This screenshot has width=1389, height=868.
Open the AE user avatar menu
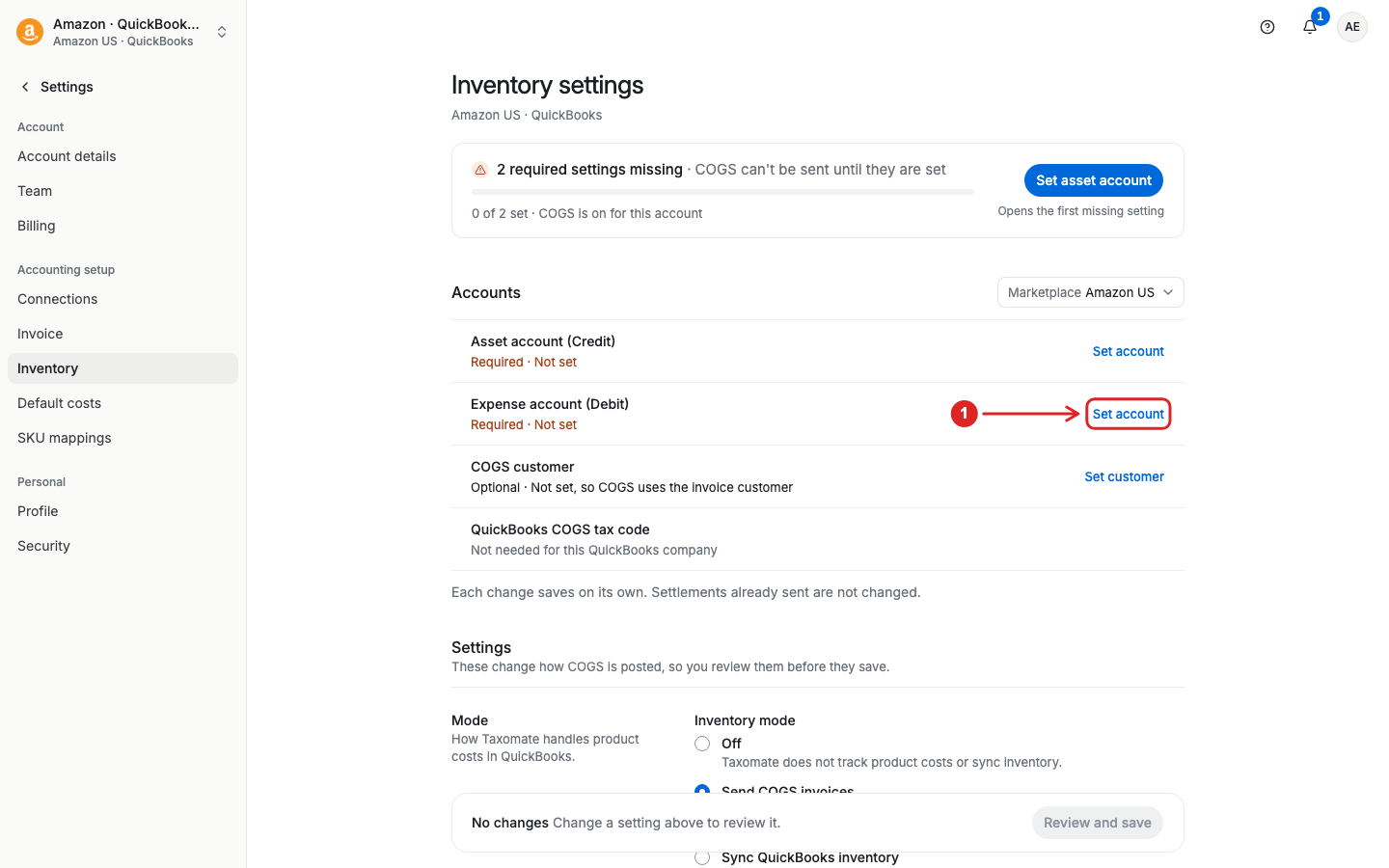tap(1352, 27)
